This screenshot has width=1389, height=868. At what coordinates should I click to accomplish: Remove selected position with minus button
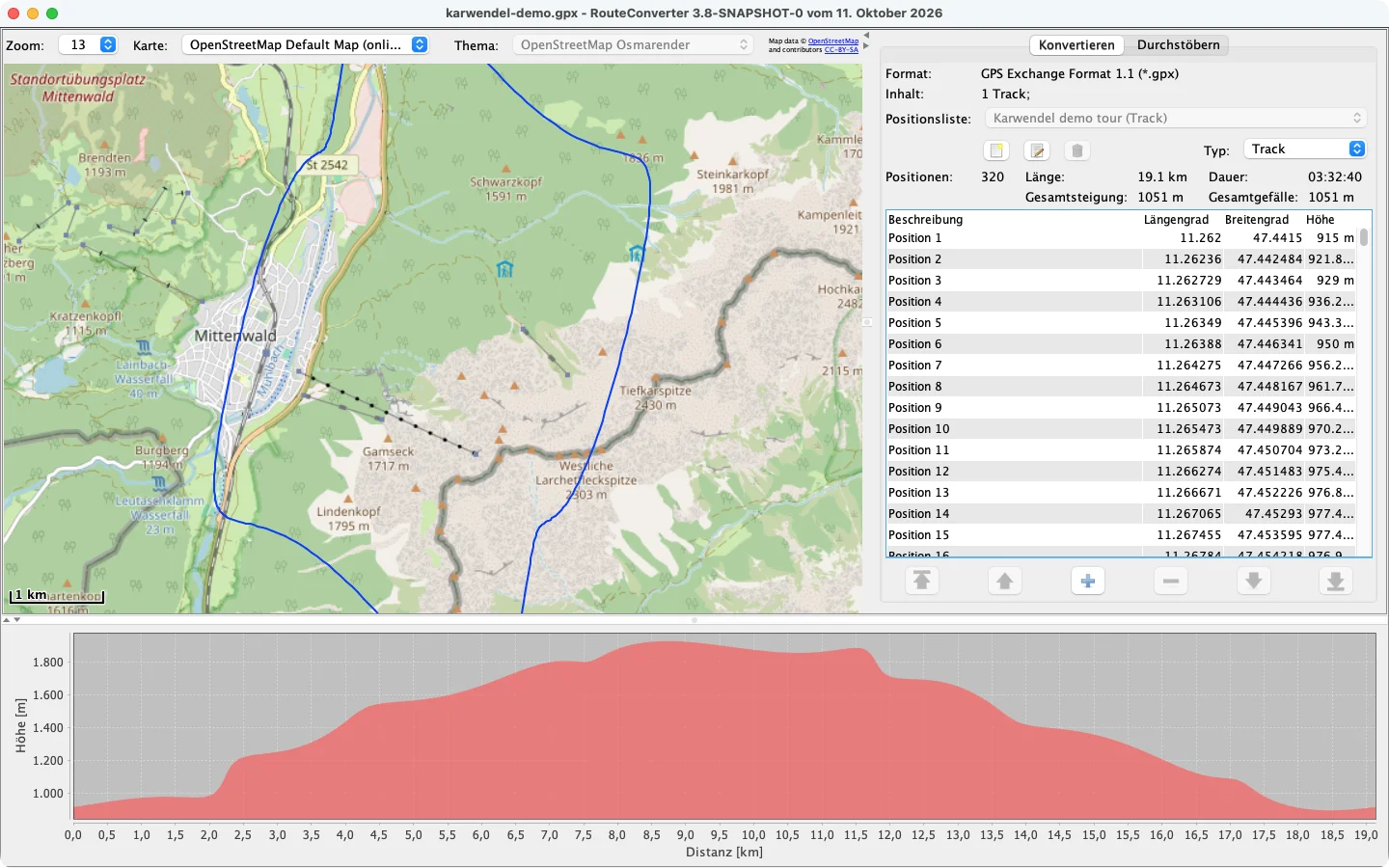1171,581
